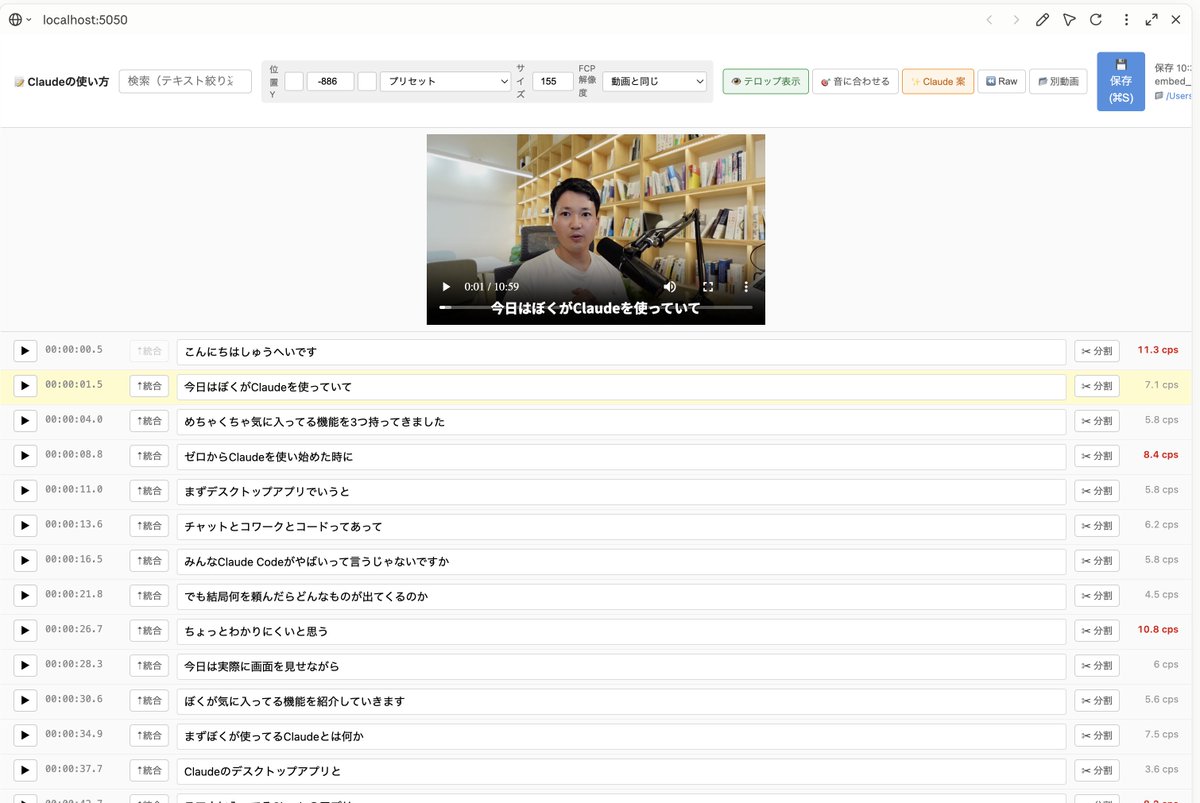Split the row 今日はぼくがClaudeを使っていて
This screenshot has width=1200, height=803.
(x=1096, y=386)
